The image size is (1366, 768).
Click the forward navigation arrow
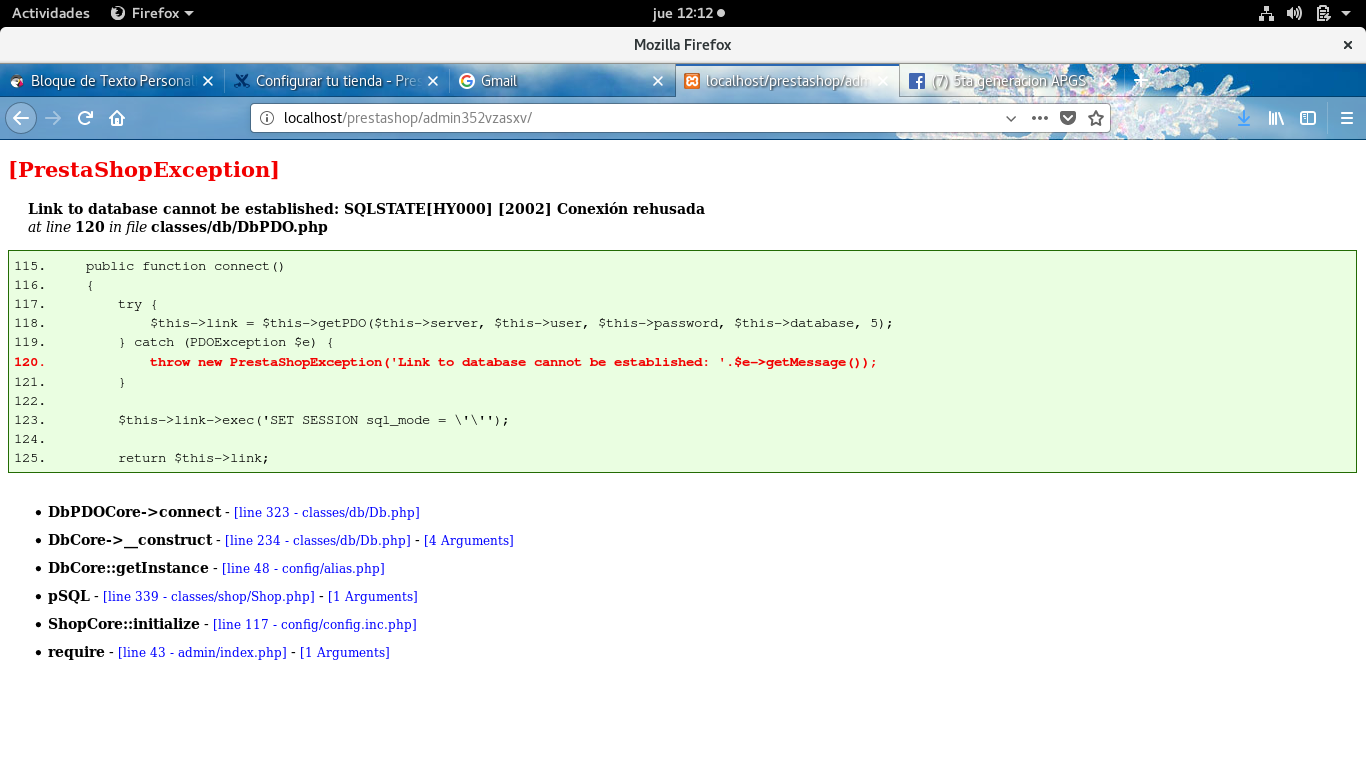(x=53, y=118)
